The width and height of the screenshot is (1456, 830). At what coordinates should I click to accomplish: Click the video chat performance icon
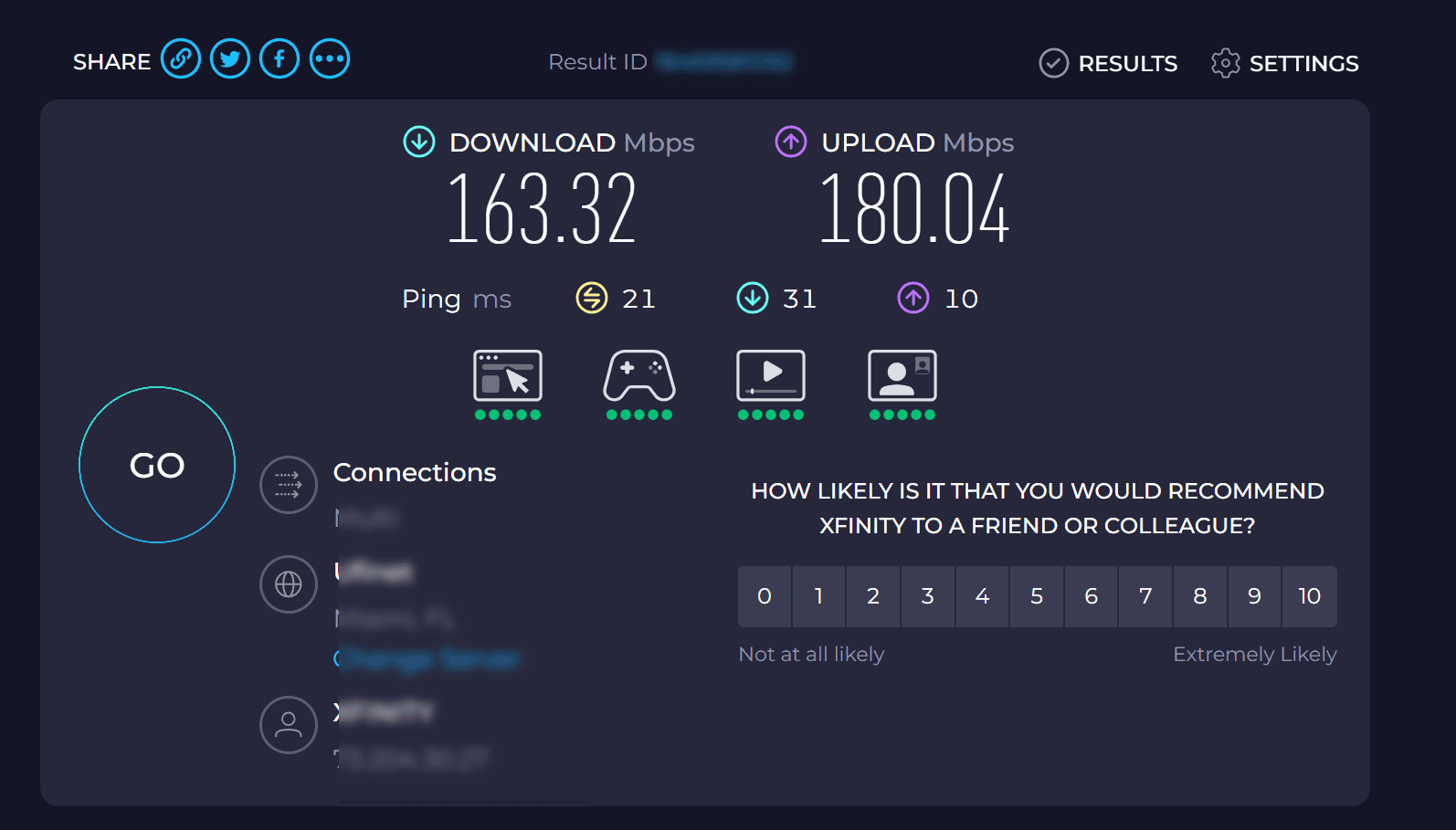[x=902, y=375]
